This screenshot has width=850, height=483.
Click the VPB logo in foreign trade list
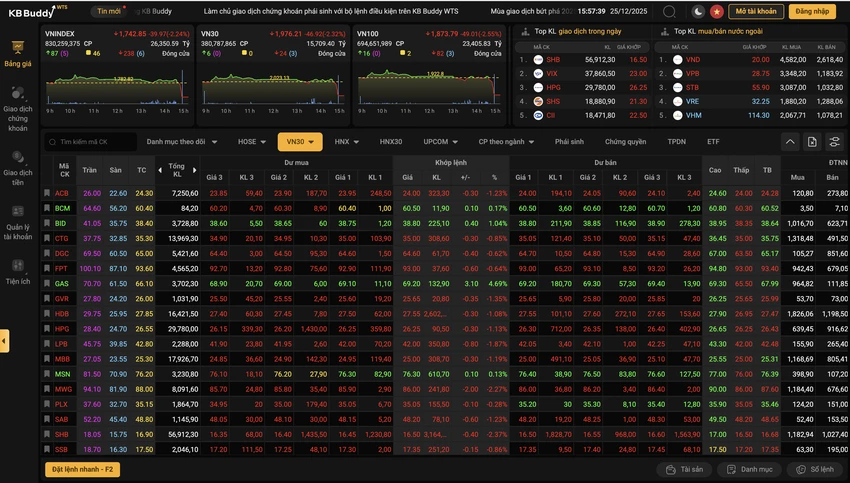[678, 74]
